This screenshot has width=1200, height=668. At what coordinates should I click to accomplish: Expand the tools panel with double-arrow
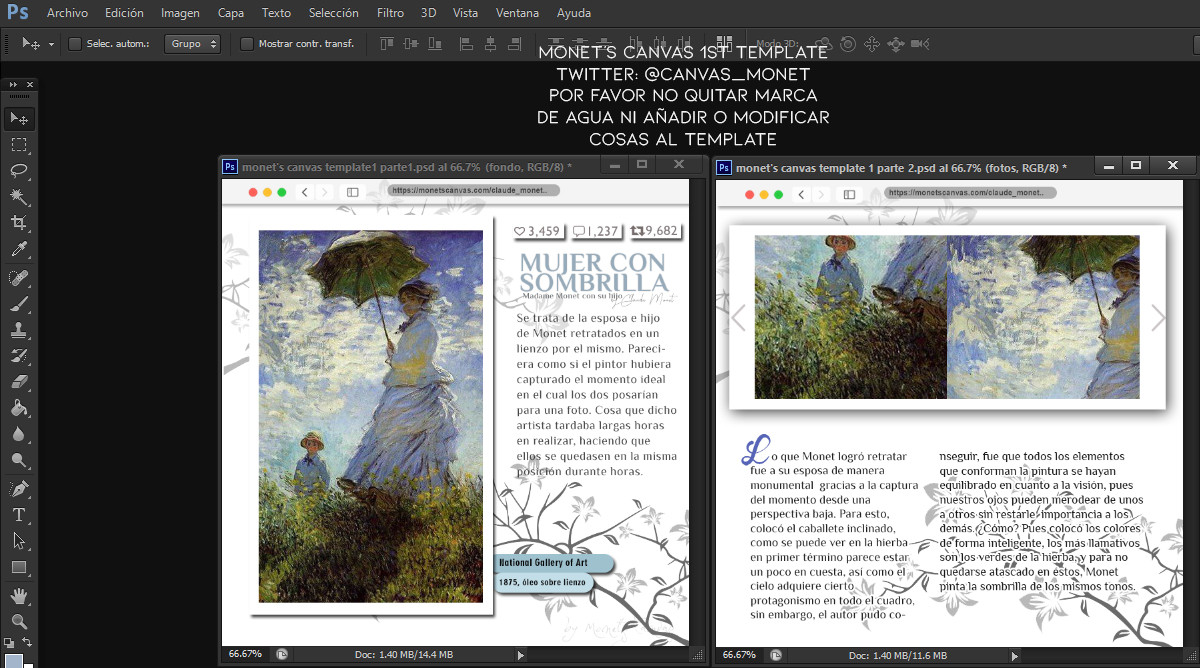click(x=14, y=86)
